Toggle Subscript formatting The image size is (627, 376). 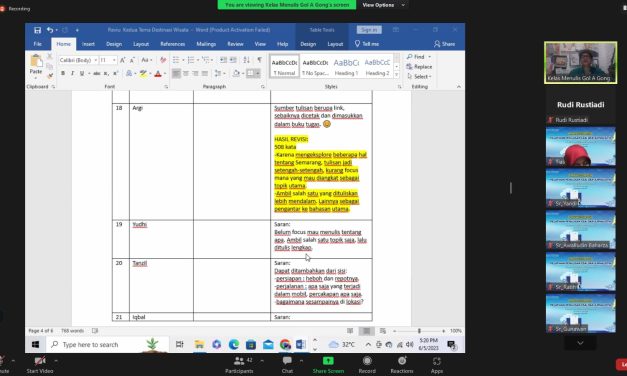tap(106, 73)
